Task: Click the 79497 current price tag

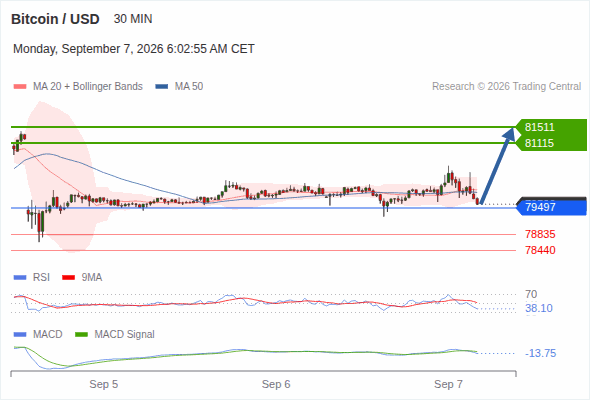Action: tap(552, 207)
